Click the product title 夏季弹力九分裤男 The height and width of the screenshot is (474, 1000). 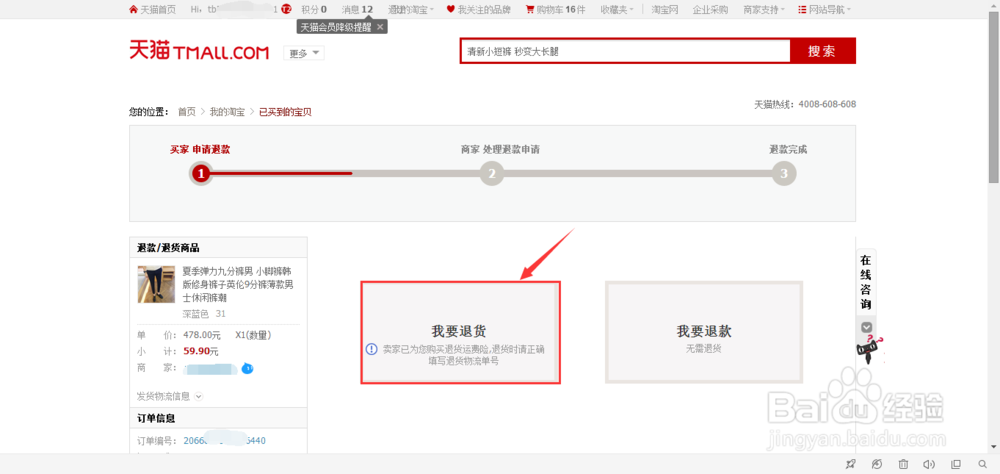point(239,284)
